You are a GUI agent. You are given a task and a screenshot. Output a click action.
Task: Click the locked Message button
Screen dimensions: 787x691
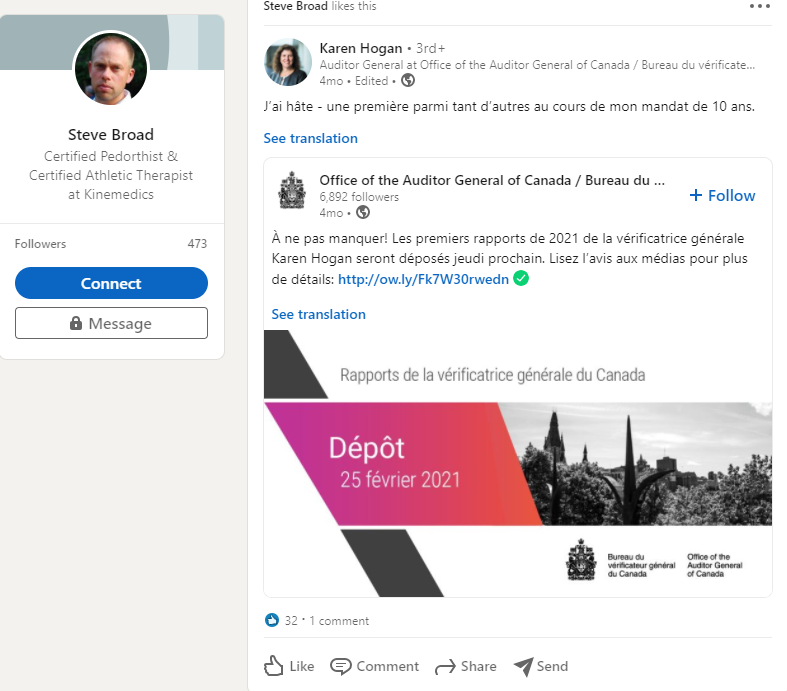(x=111, y=323)
